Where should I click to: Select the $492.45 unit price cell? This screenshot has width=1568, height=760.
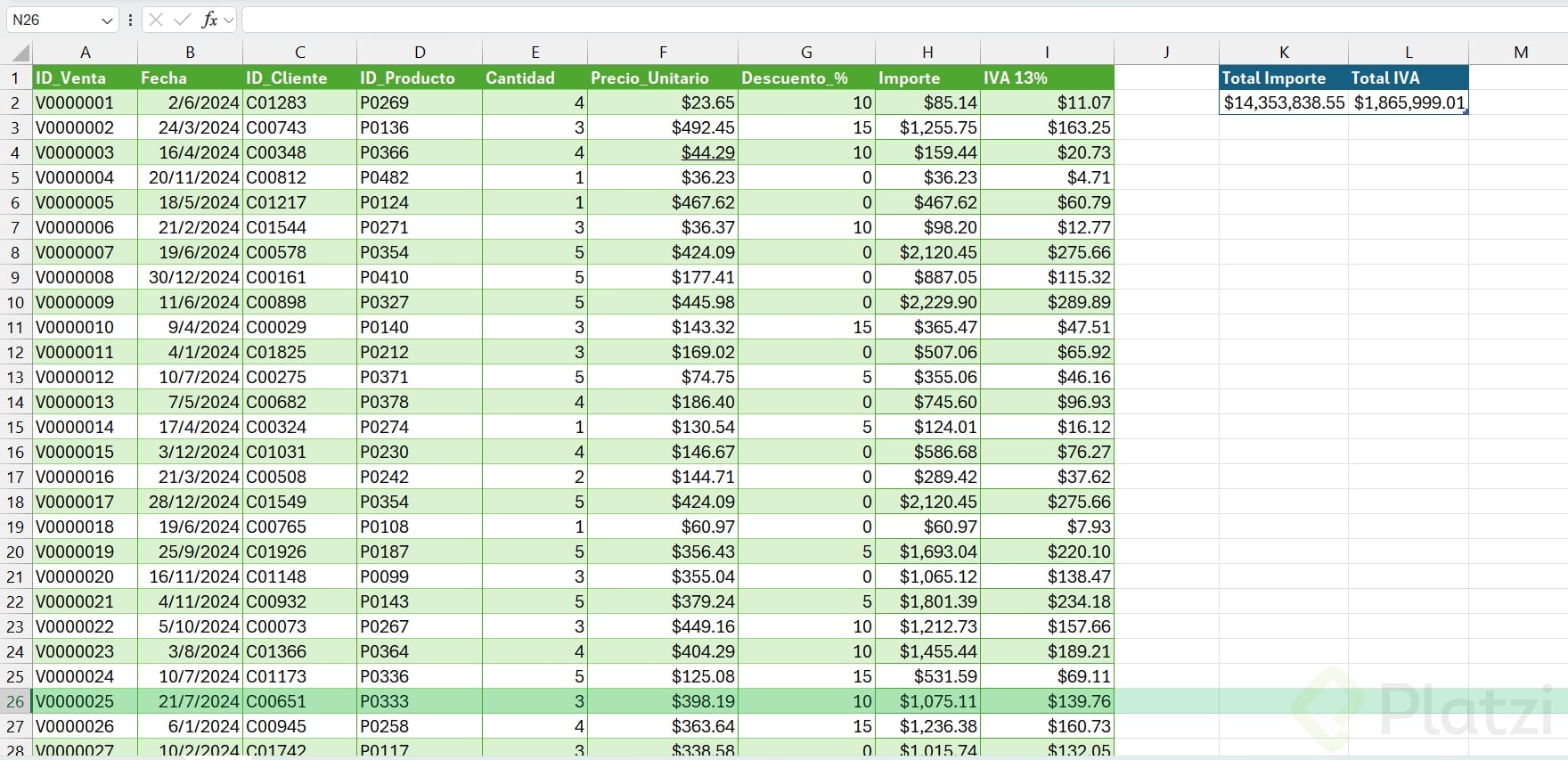pos(663,128)
